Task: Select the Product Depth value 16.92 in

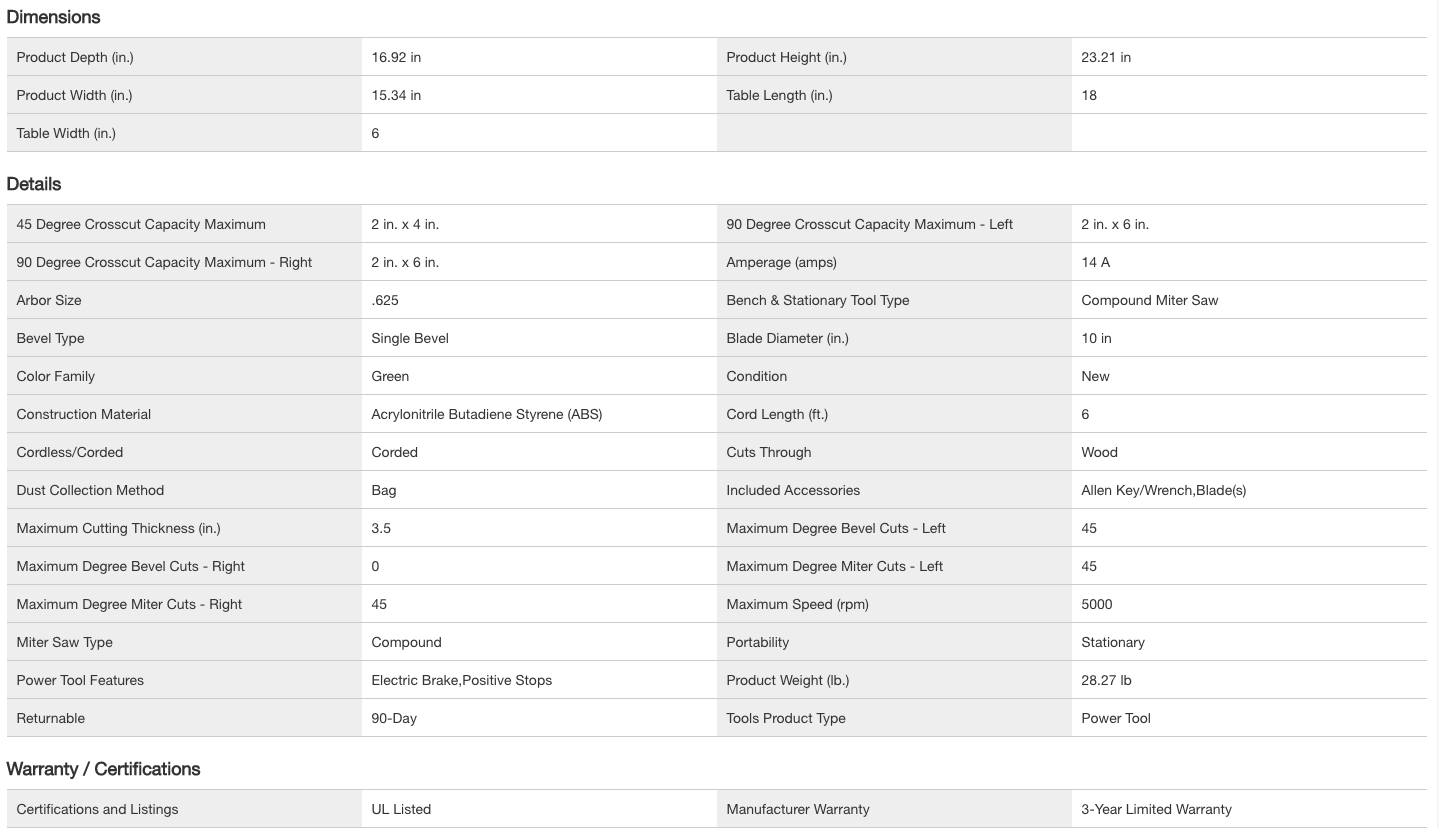Action: (x=396, y=57)
